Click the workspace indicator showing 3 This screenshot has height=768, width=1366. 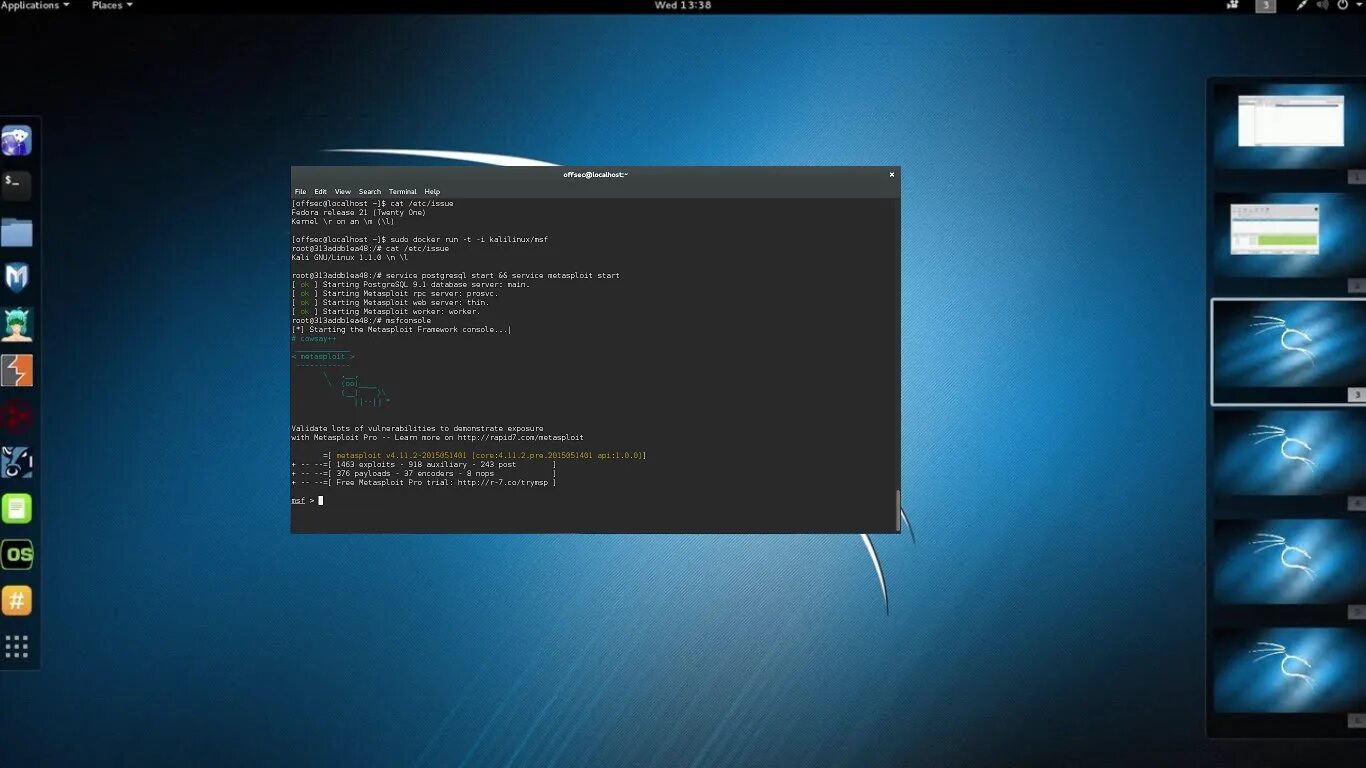pos(1265,5)
